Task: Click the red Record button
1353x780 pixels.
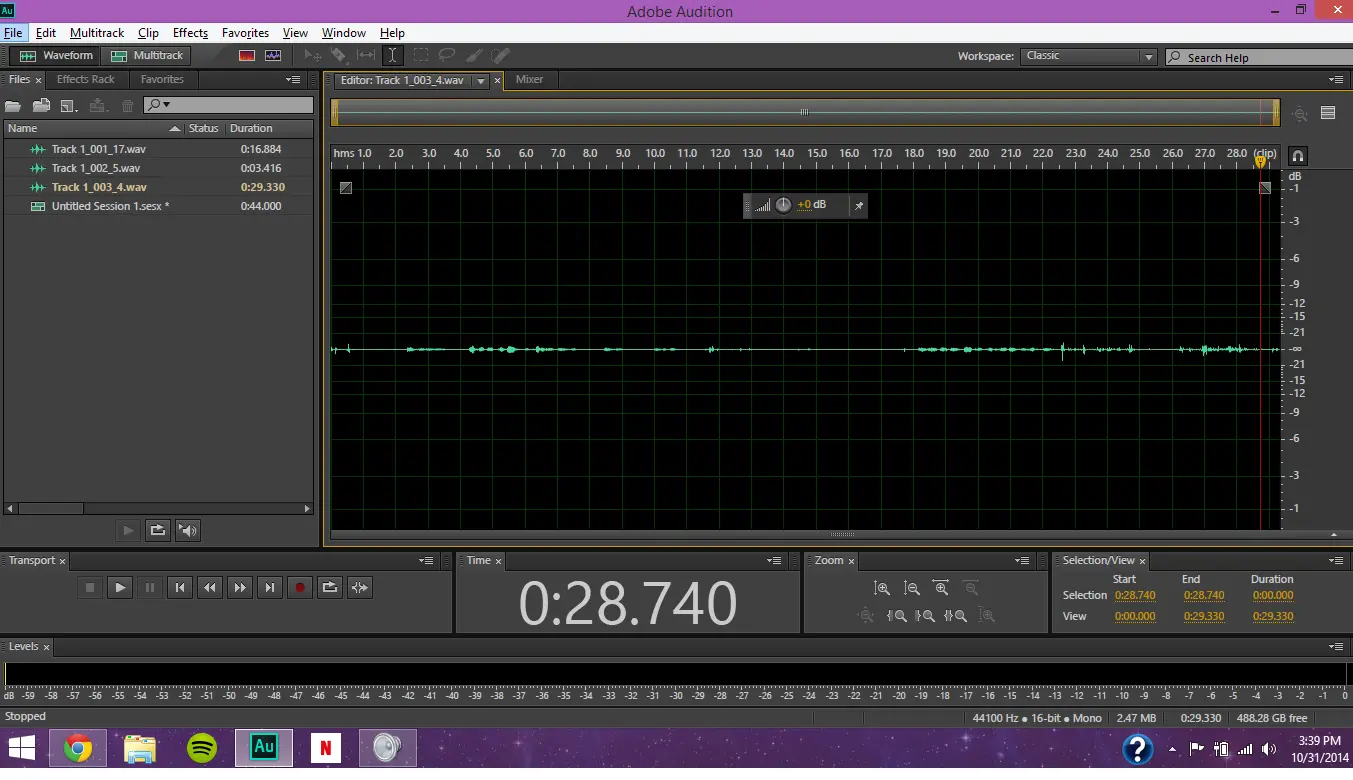Action: click(300, 588)
